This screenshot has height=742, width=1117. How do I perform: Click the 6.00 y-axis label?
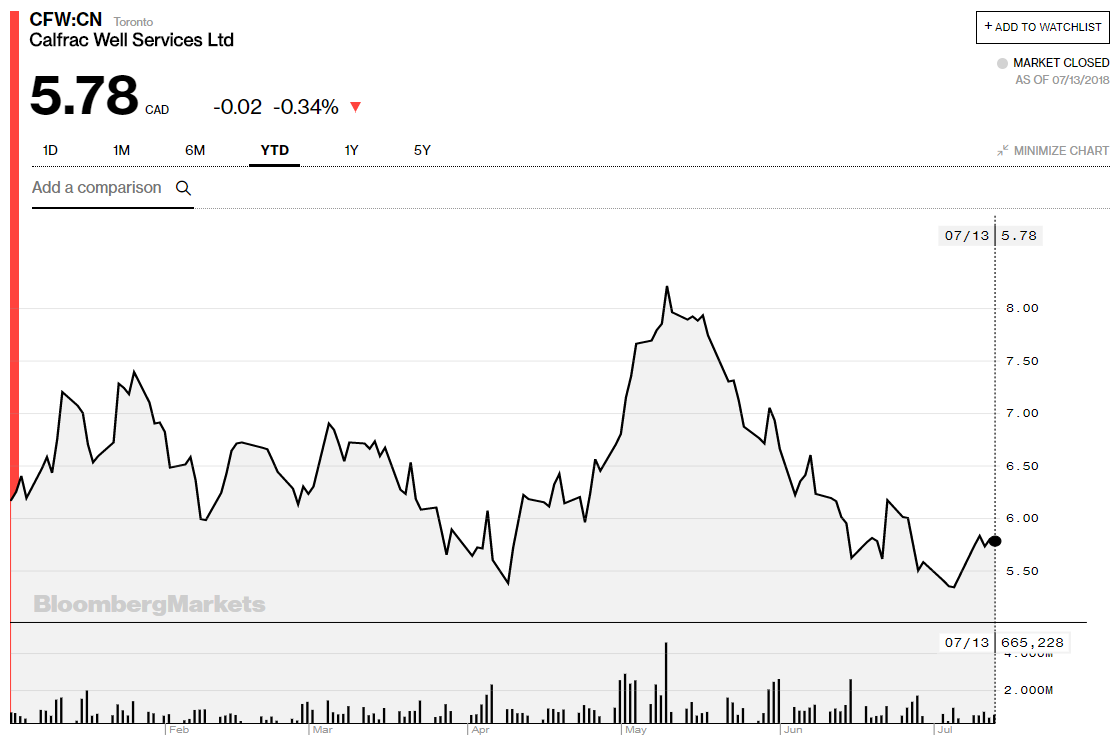[x=1022, y=518]
